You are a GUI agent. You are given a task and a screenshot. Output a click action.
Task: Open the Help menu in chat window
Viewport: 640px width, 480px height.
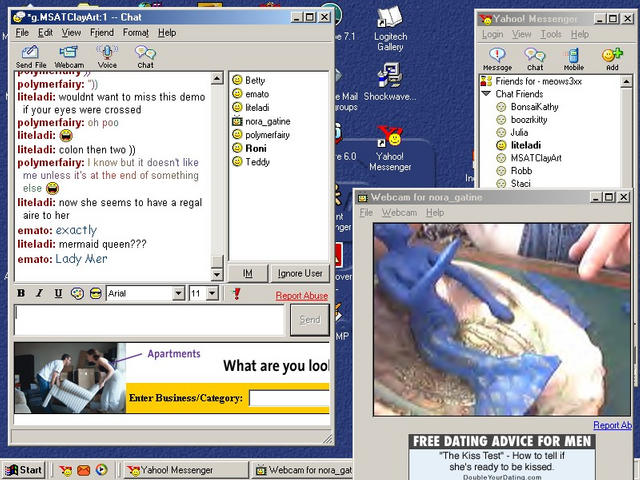click(x=167, y=33)
